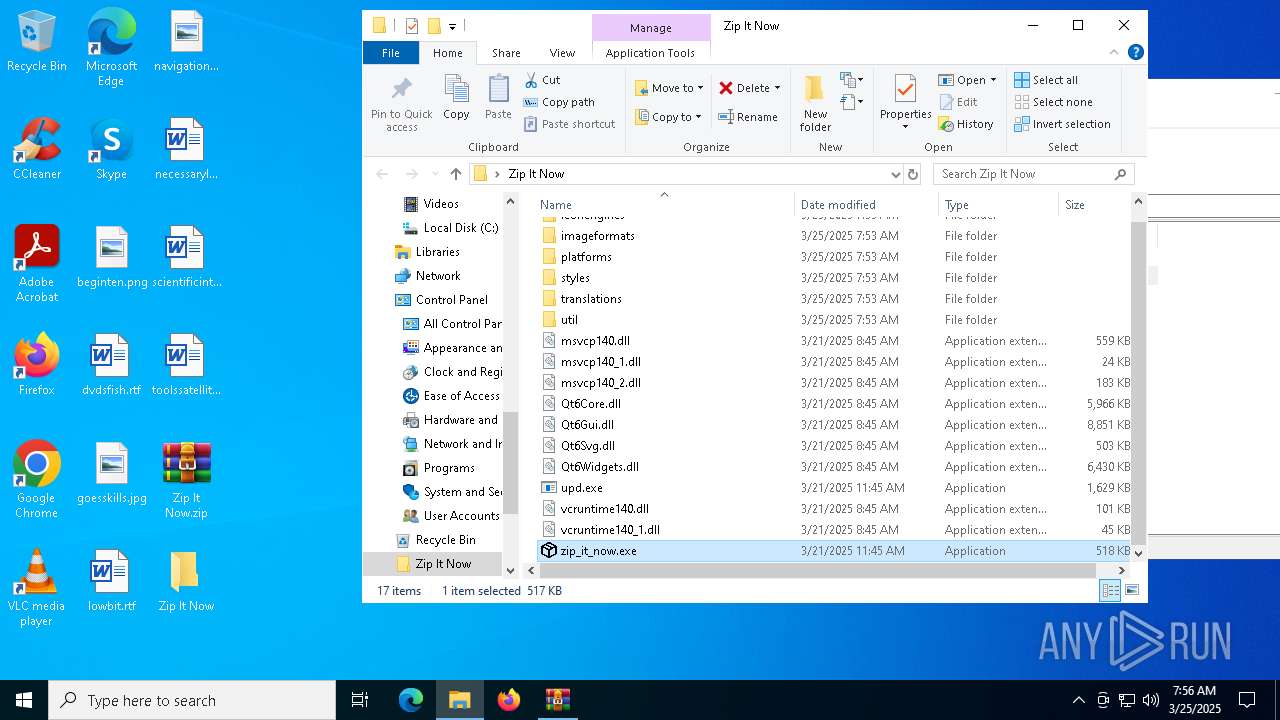
Task: Open Firefox from the taskbar
Action: click(x=509, y=700)
